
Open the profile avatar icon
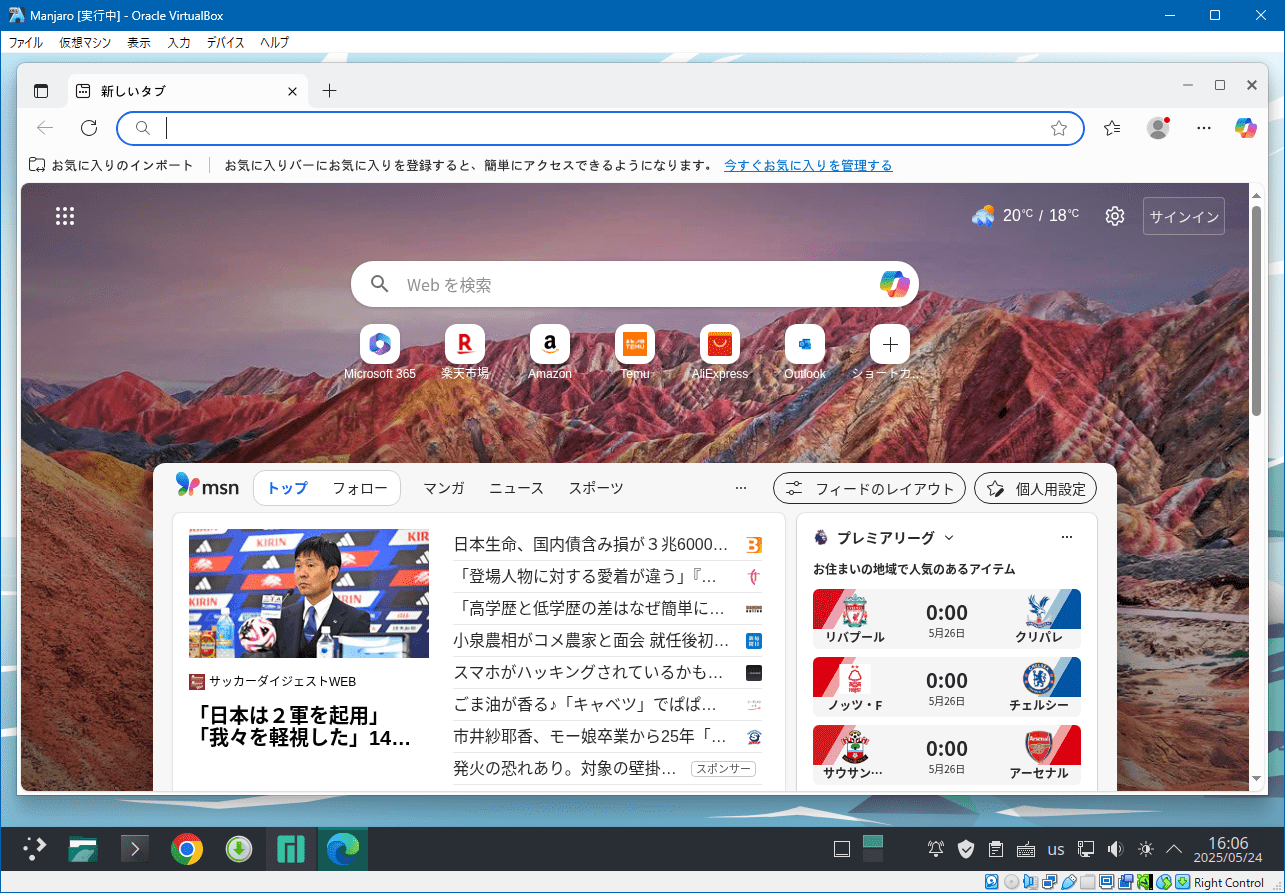(1158, 128)
